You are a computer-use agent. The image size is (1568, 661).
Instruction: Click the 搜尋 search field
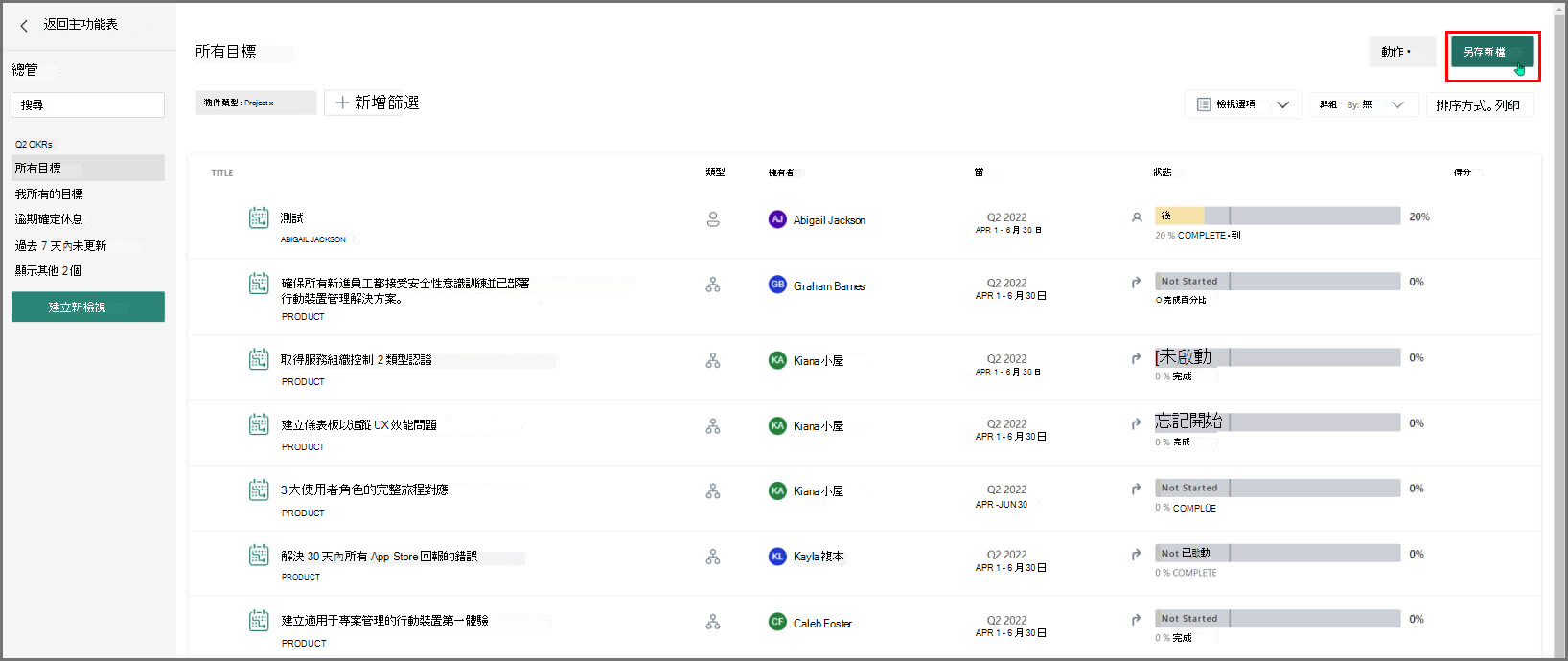pyautogui.click(x=88, y=104)
